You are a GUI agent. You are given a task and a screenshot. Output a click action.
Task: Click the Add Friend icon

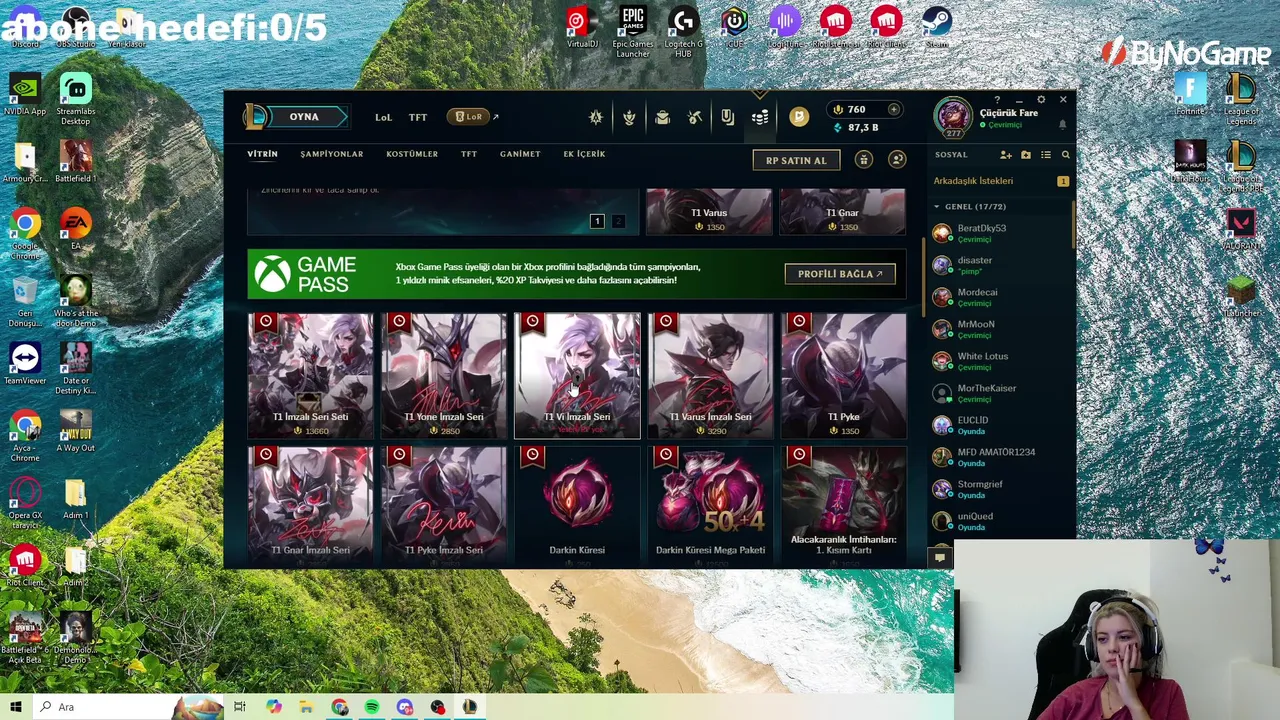pyautogui.click(x=1006, y=155)
